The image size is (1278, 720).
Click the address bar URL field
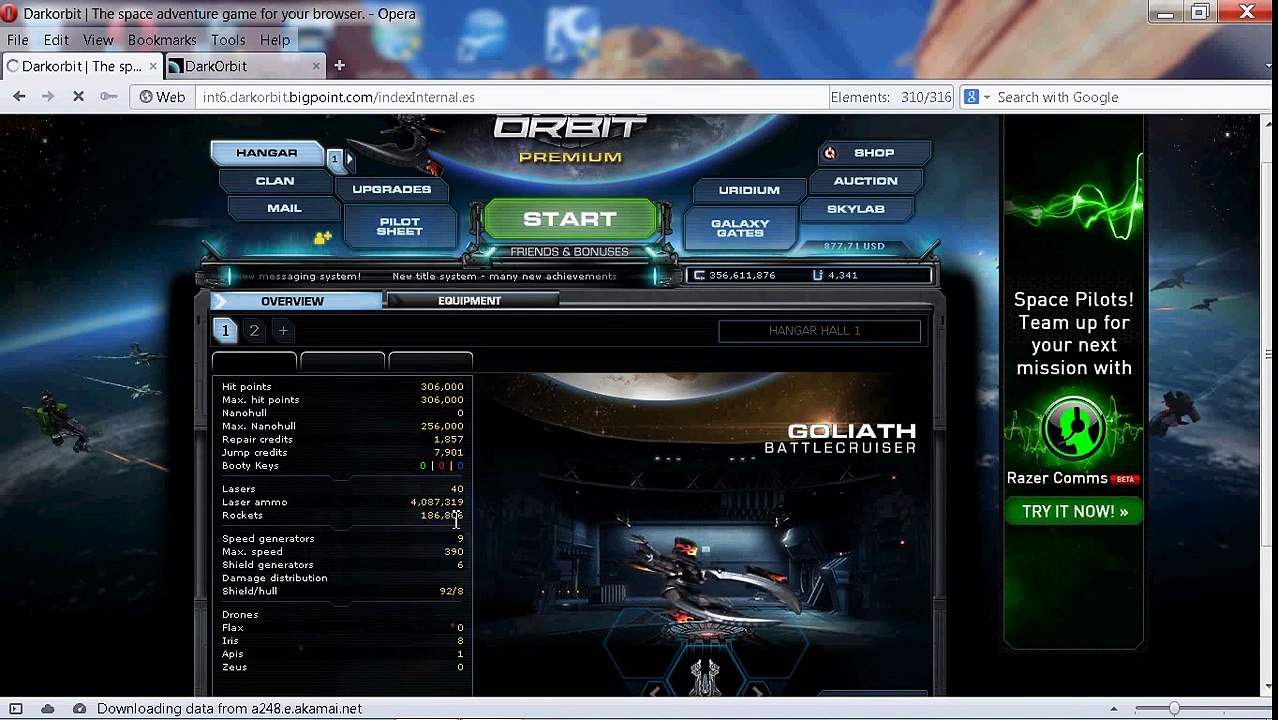tap(510, 97)
